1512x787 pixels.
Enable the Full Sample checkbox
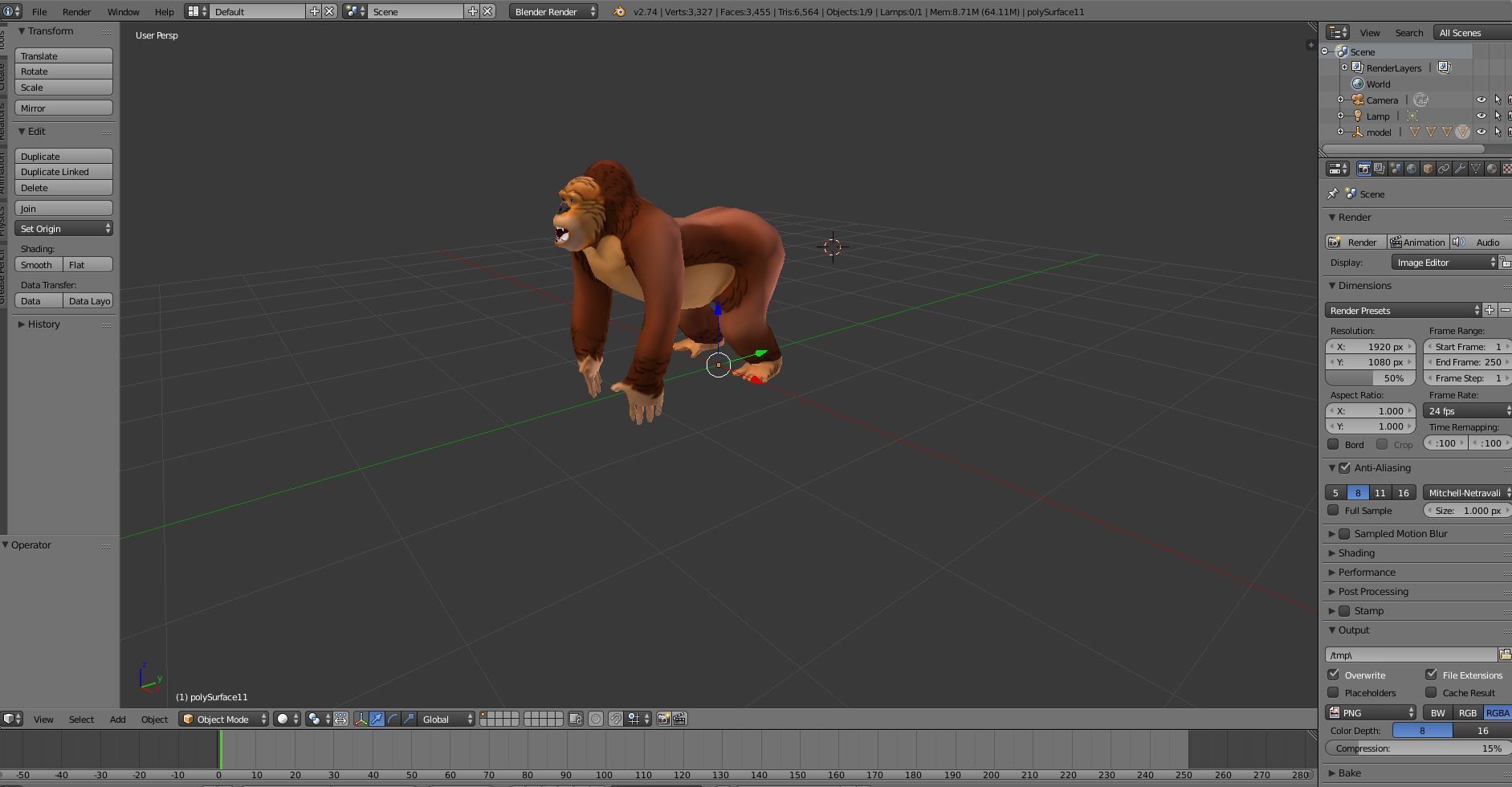(x=1334, y=510)
